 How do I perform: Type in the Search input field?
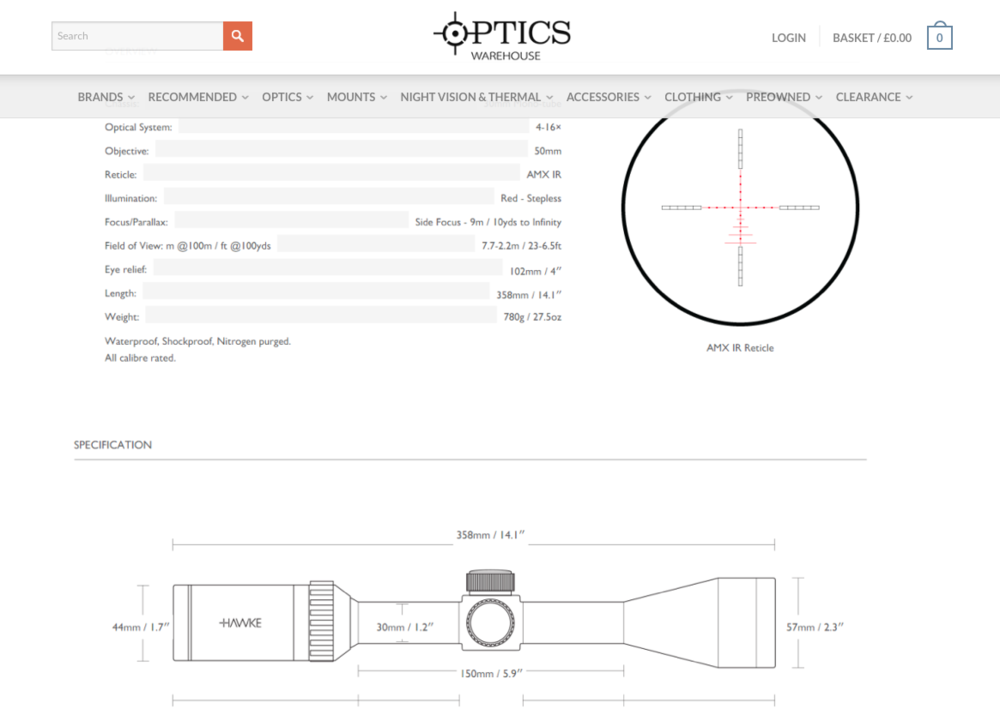pyautogui.click(x=137, y=36)
